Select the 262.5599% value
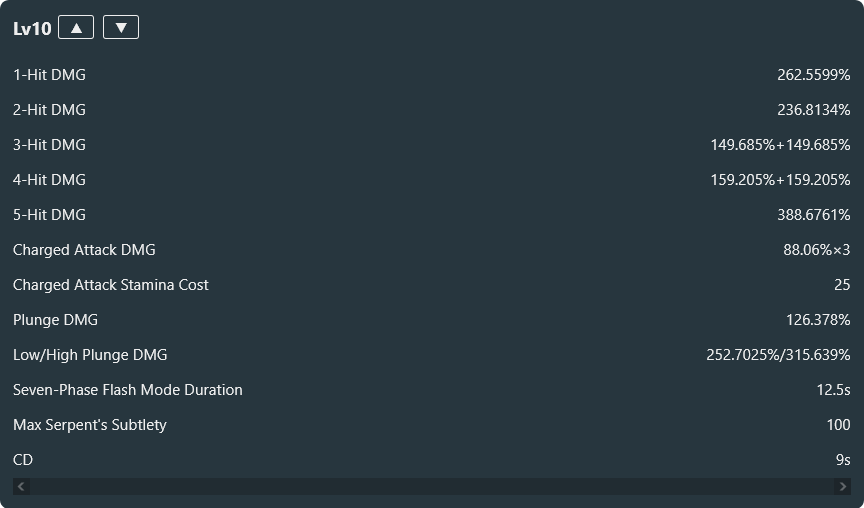864x508 pixels. pos(813,75)
